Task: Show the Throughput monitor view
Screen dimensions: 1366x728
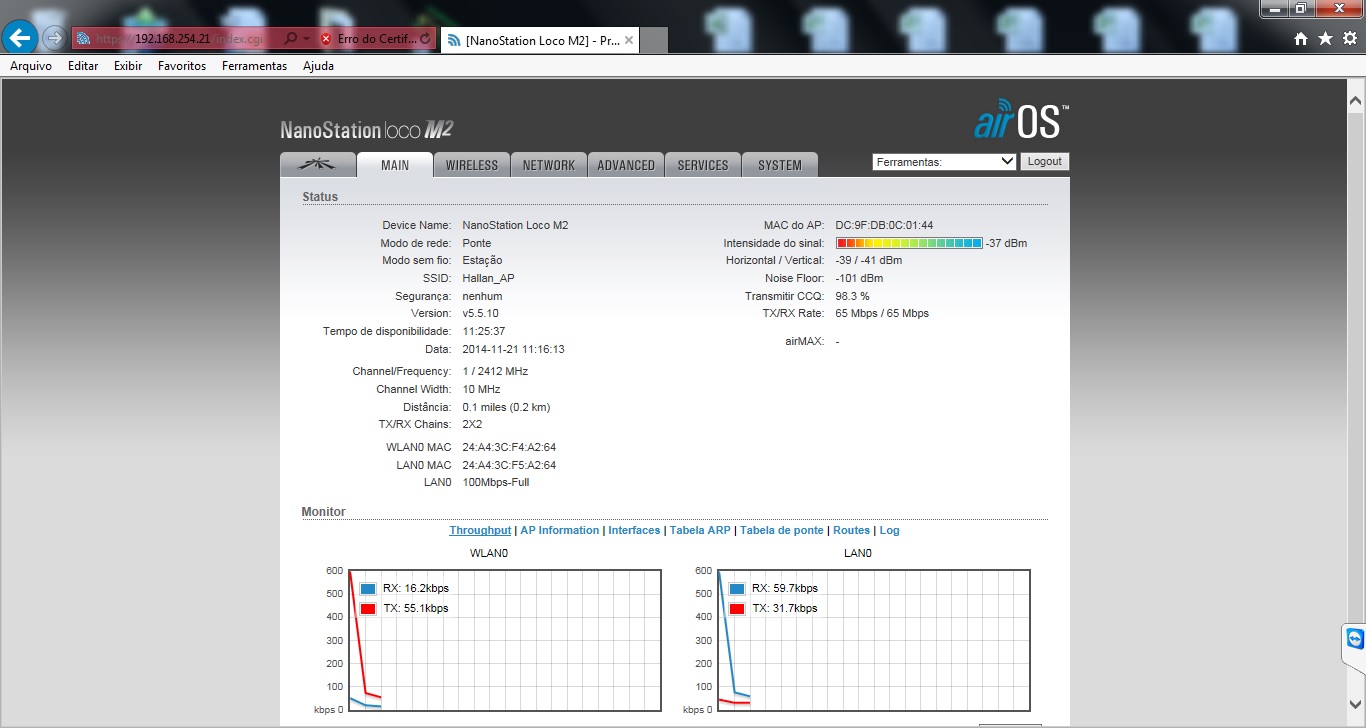Action: (x=480, y=530)
